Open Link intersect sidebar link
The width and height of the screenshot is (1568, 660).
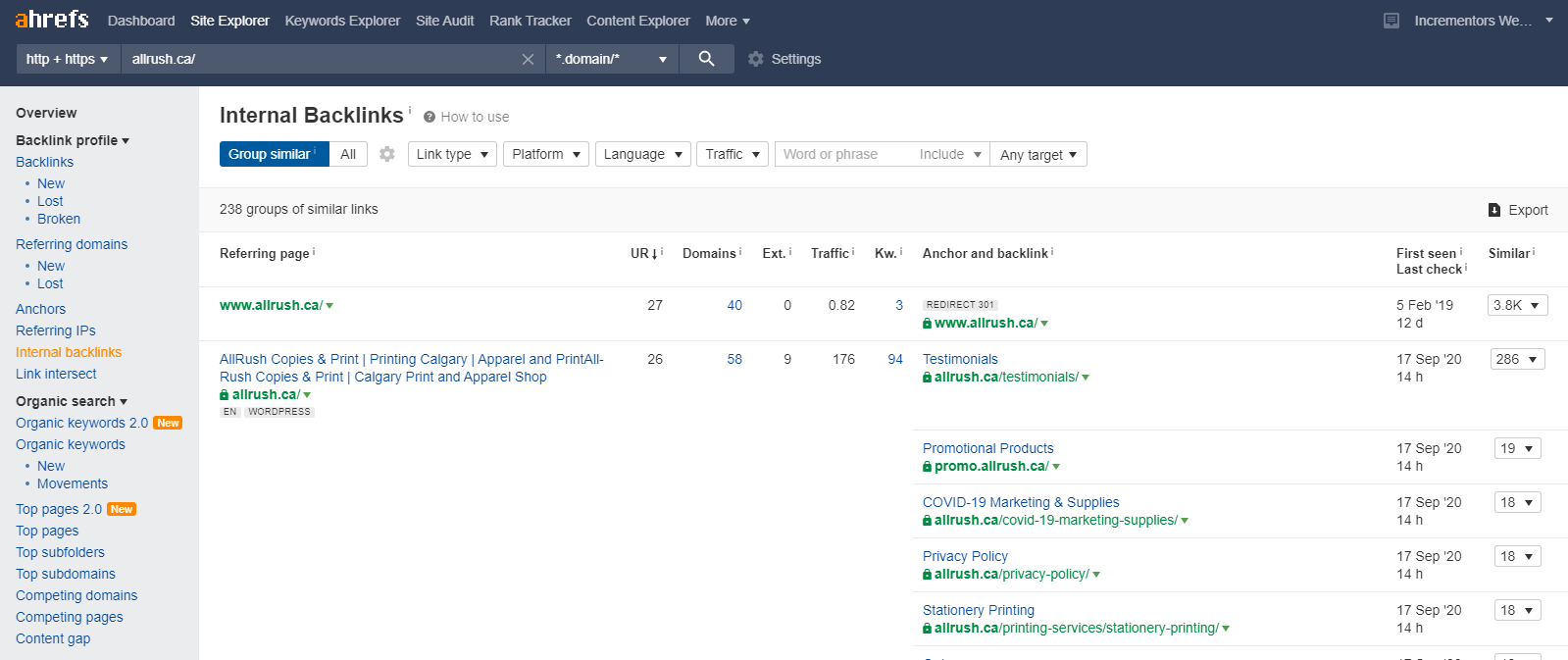click(56, 374)
